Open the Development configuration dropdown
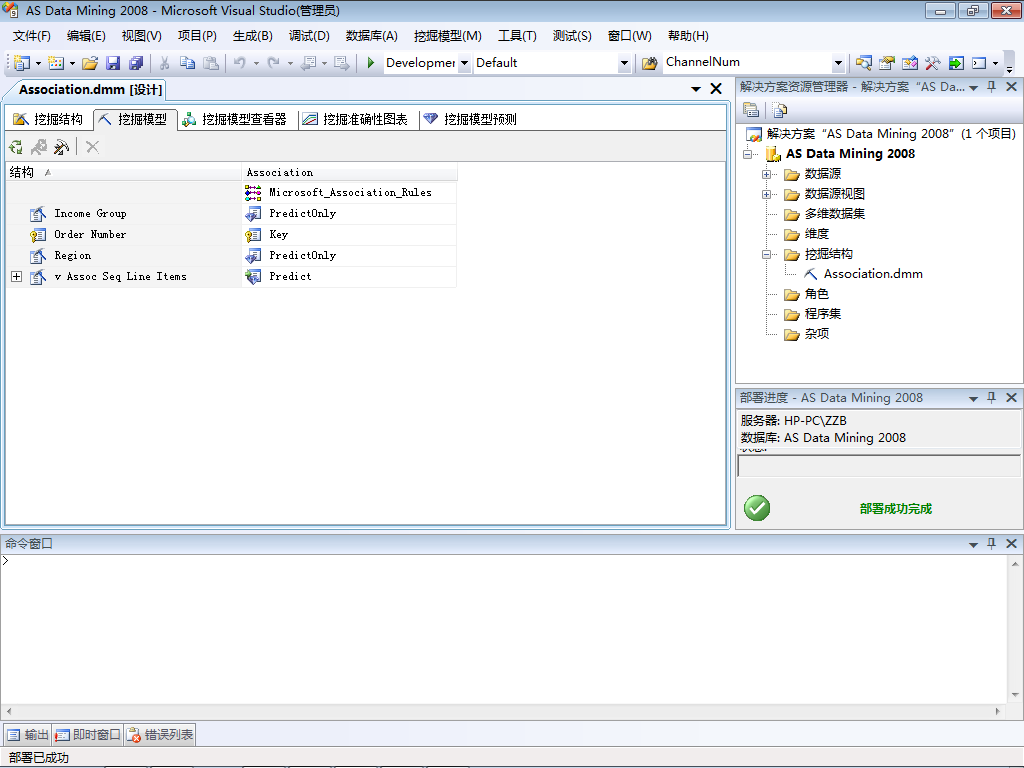Viewport: 1024px width, 768px height. pos(464,63)
